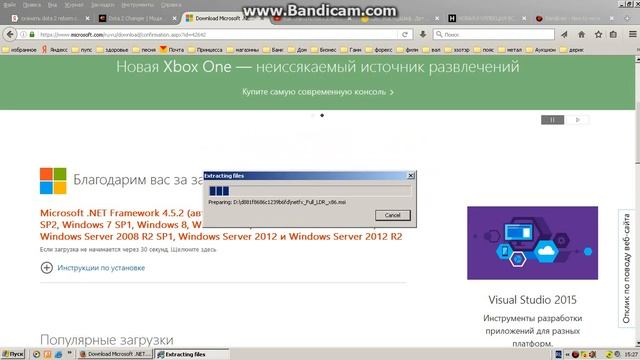
Task: Select Download Microsoft .NET taskbar button
Action: point(115,354)
